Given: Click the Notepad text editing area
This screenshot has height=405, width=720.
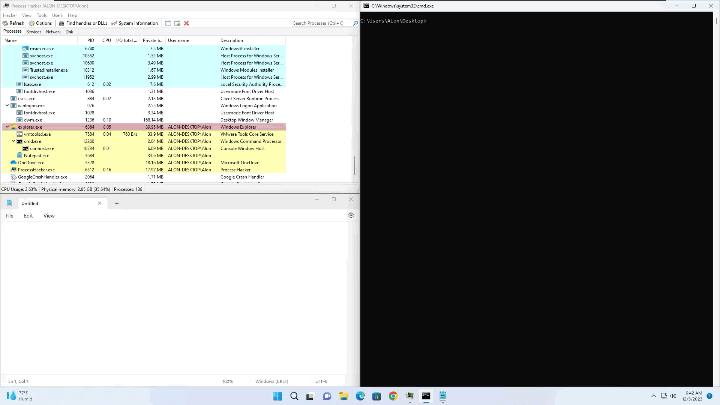Looking at the screenshot, I should 174,298.
